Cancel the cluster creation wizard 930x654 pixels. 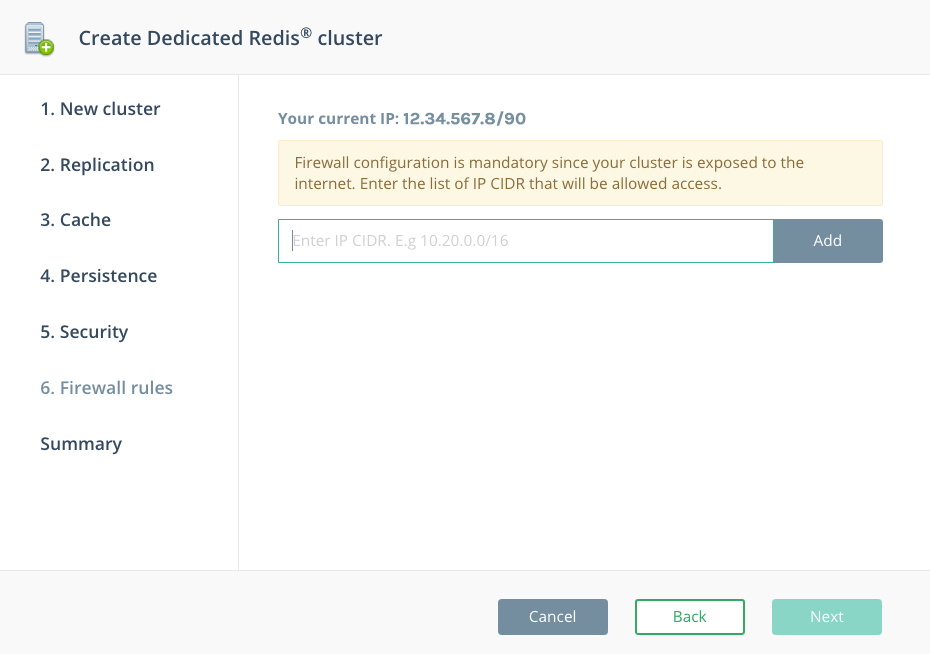pos(553,617)
